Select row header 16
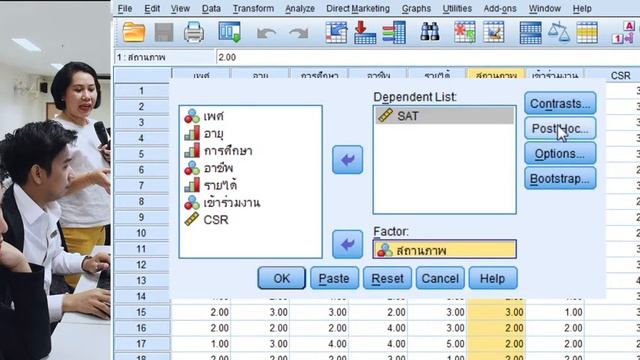This screenshot has width=640, height=360. point(142,328)
